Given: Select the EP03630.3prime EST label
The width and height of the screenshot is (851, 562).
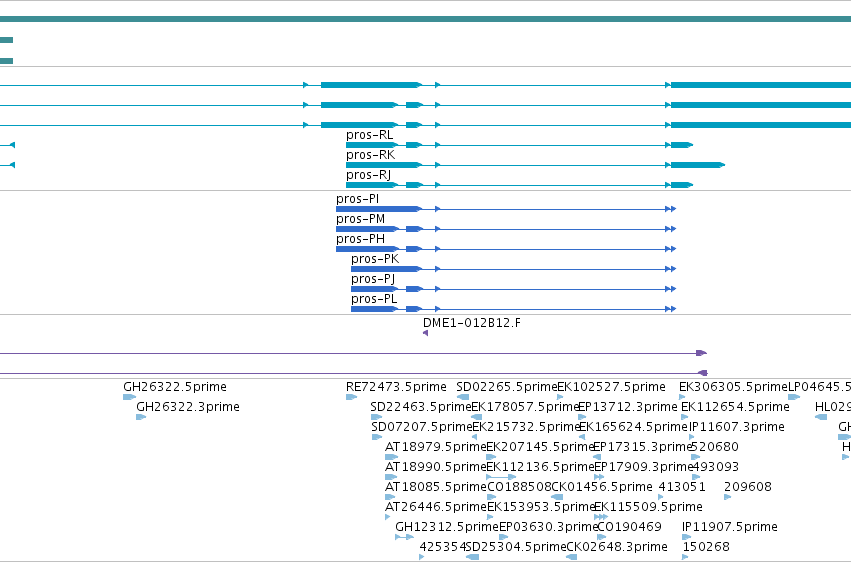Looking at the screenshot, I should point(548,528).
